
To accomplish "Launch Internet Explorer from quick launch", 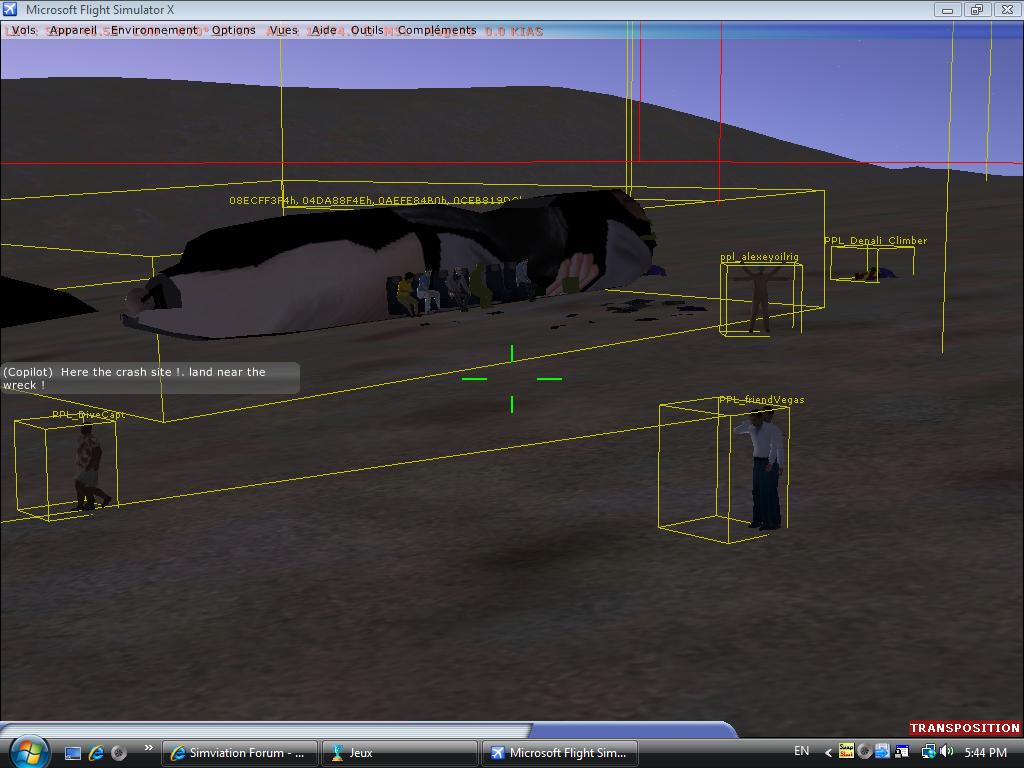I will coord(96,753).
